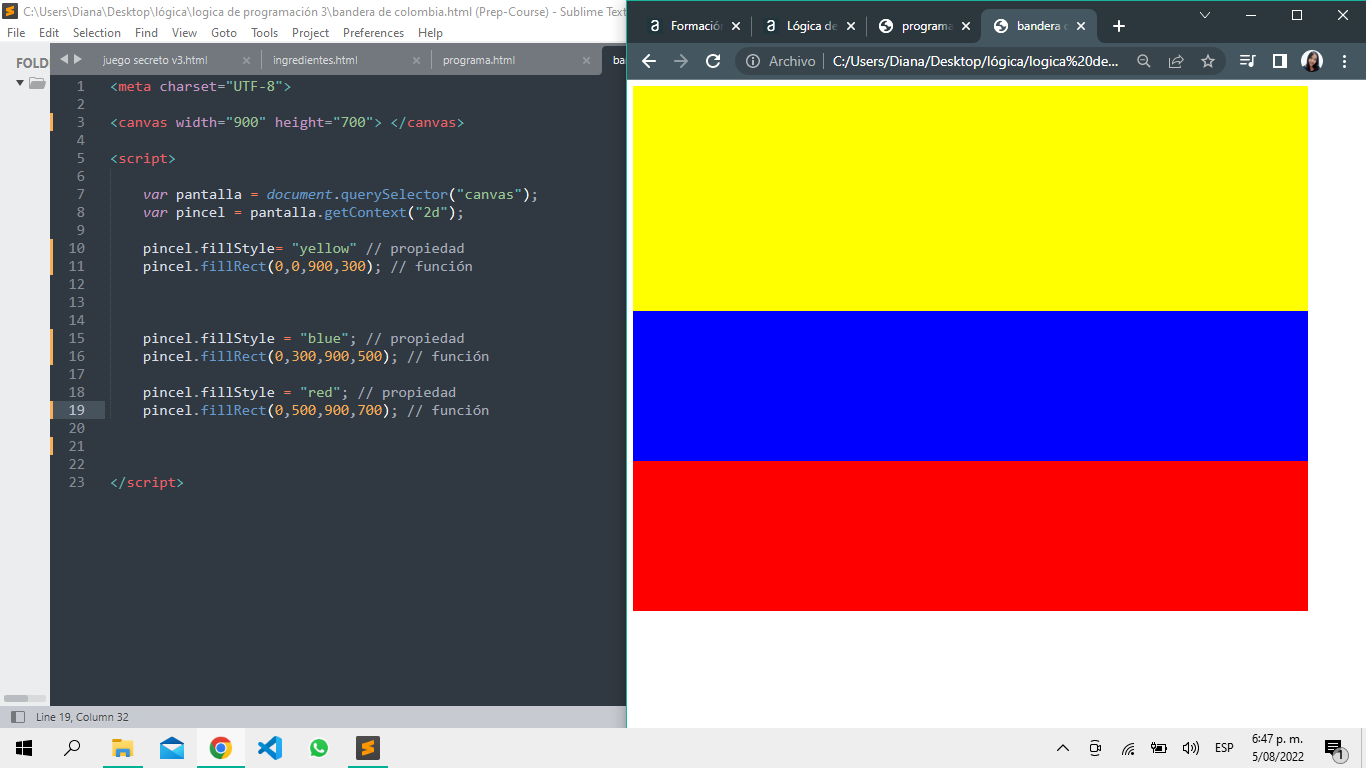
Task: Switch ESP input language indicator
Action: (x=1224, y=748)
